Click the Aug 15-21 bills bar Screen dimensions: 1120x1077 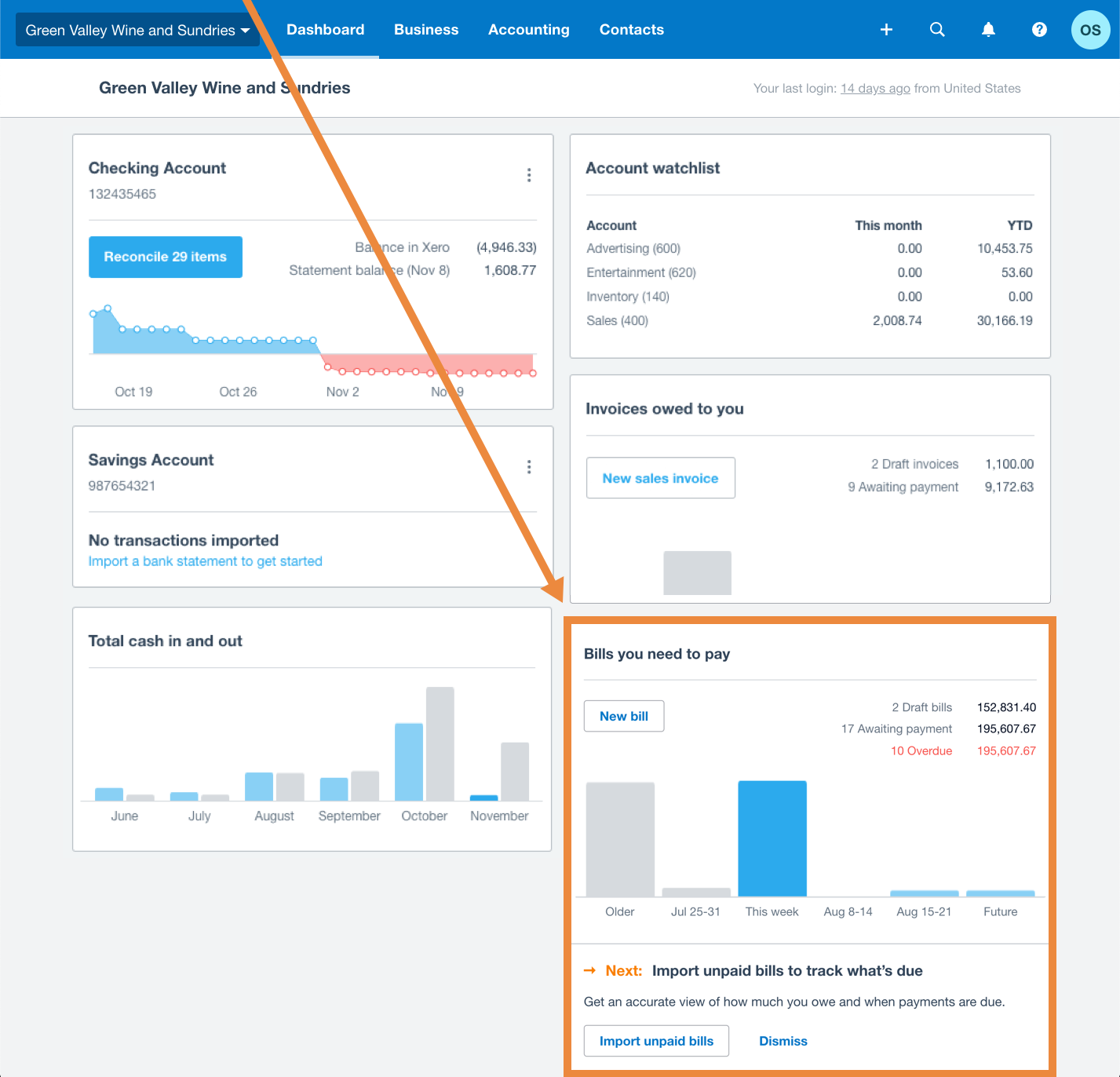click(925, 893)
